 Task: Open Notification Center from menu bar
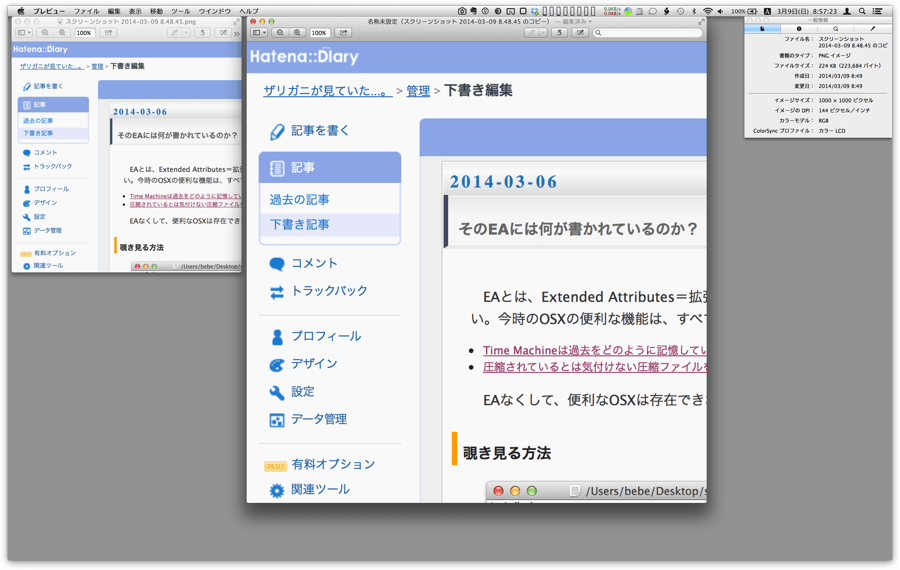click(878, 11)
